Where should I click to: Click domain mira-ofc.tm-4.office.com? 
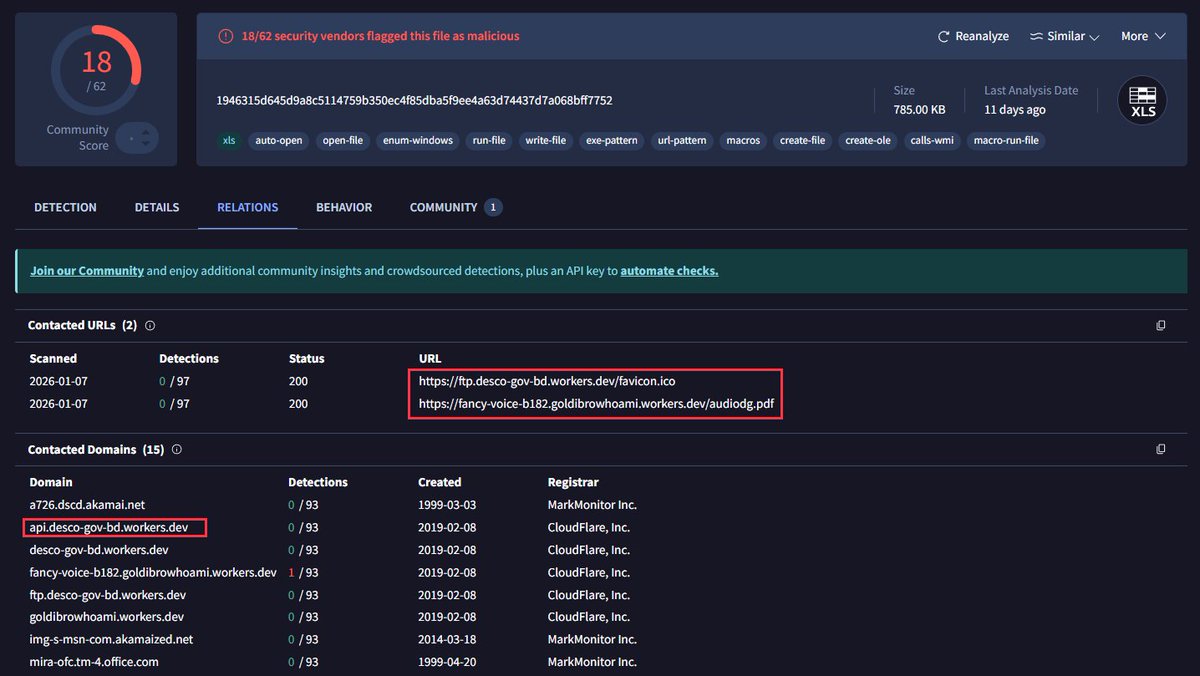click(x=94, y=662)
